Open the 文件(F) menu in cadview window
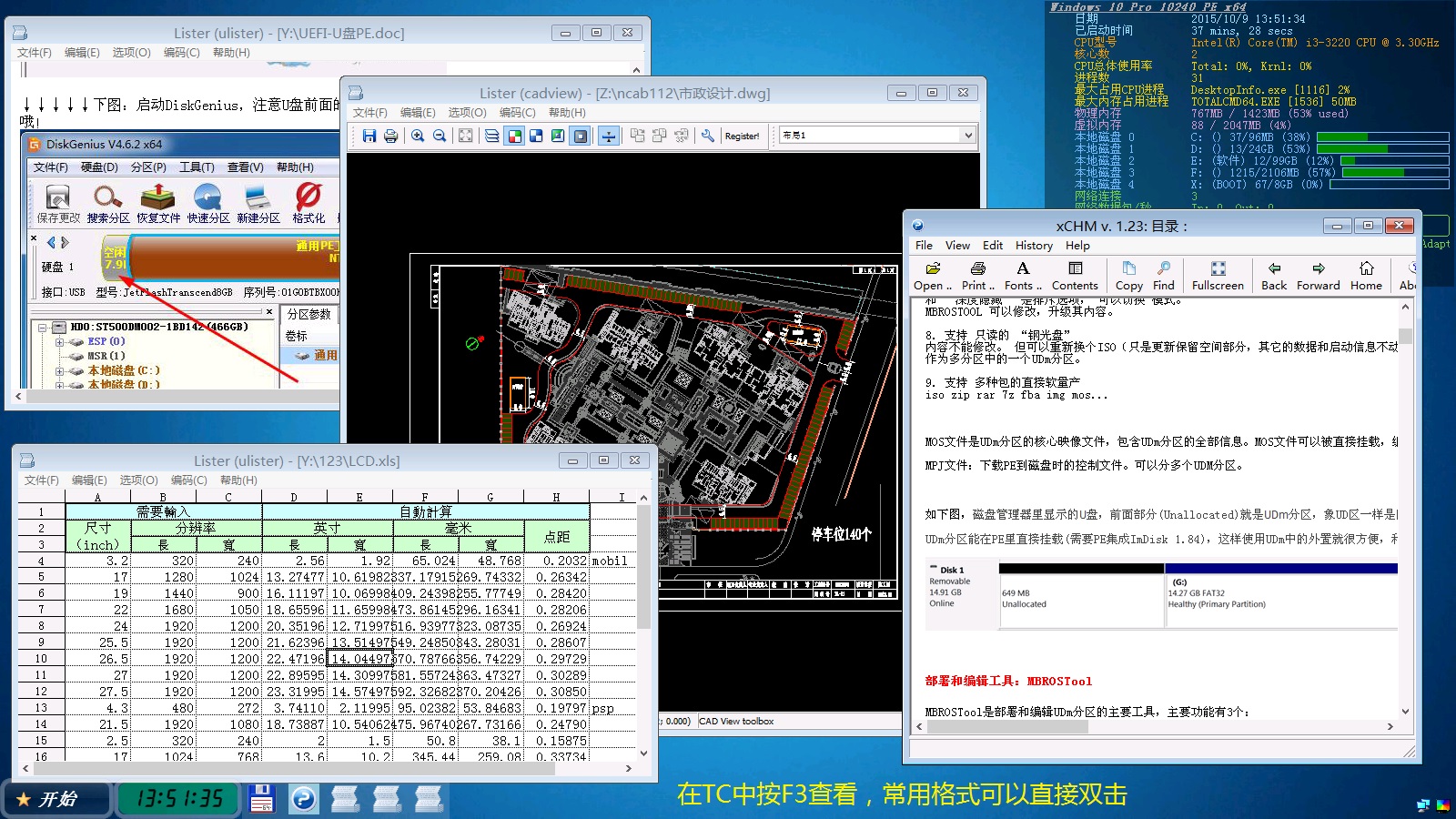 click(370, 113)
